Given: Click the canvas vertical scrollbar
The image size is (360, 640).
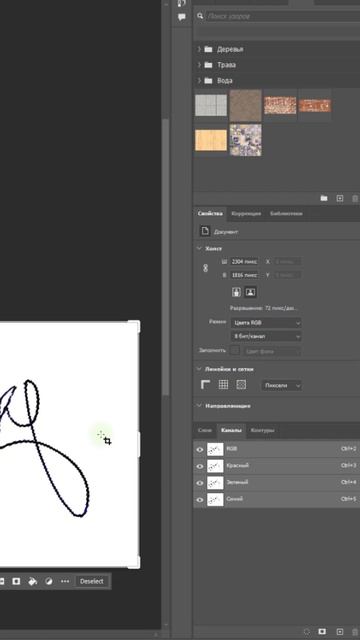Looking at the screenshot, I should coord(166,257).
